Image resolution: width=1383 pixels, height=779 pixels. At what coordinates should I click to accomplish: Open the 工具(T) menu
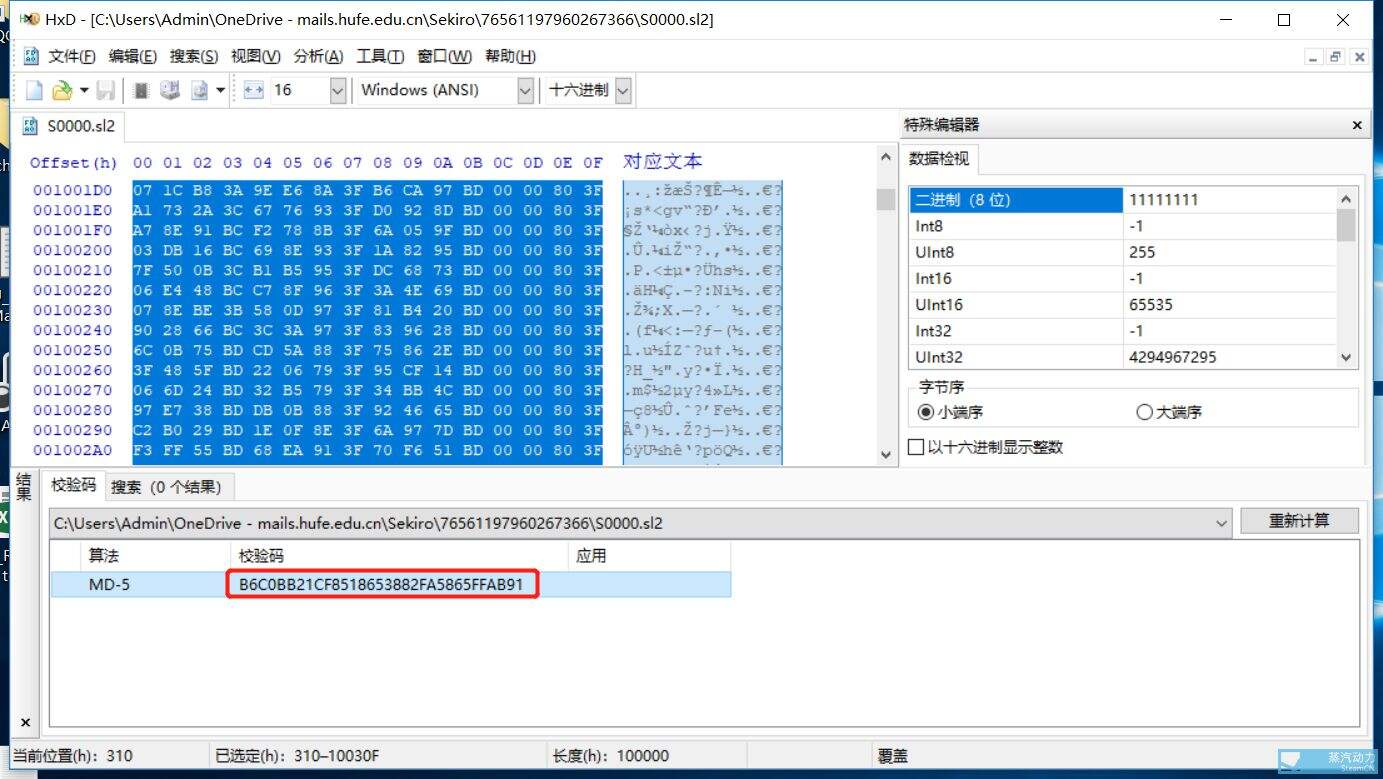tap(380, 56)
